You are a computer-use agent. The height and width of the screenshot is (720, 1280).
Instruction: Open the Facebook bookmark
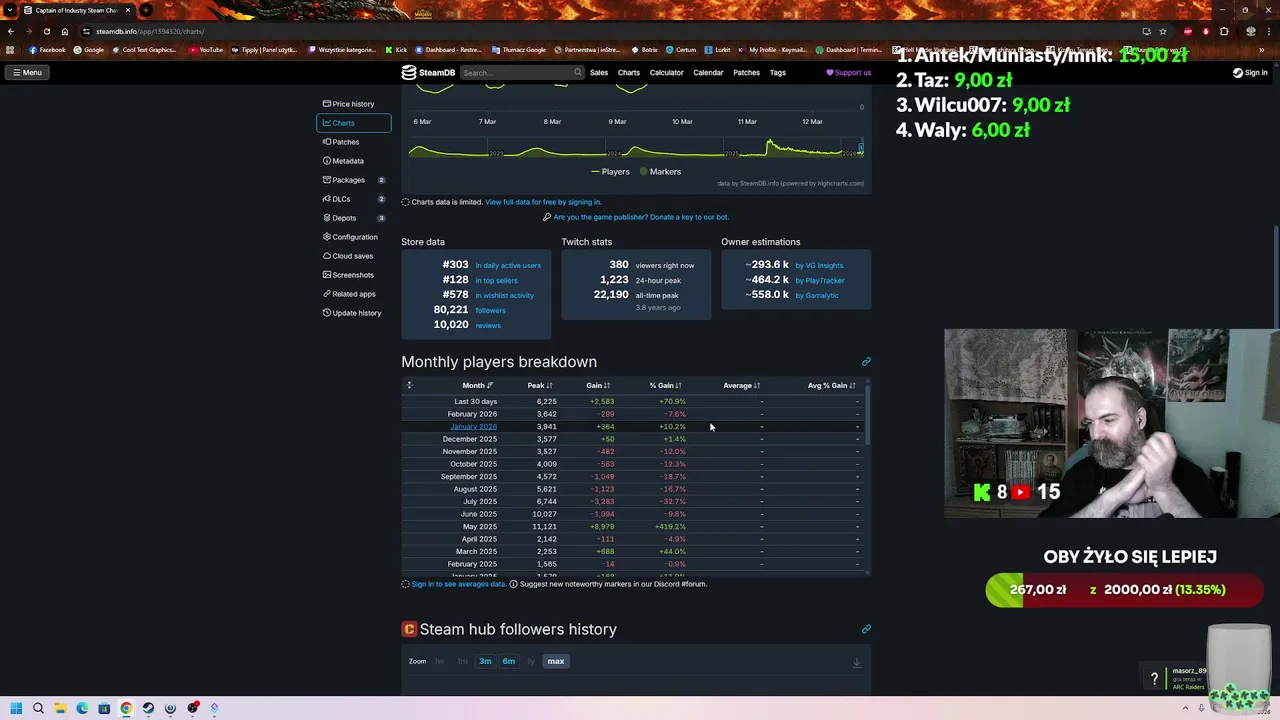click(x=47, y=50)
